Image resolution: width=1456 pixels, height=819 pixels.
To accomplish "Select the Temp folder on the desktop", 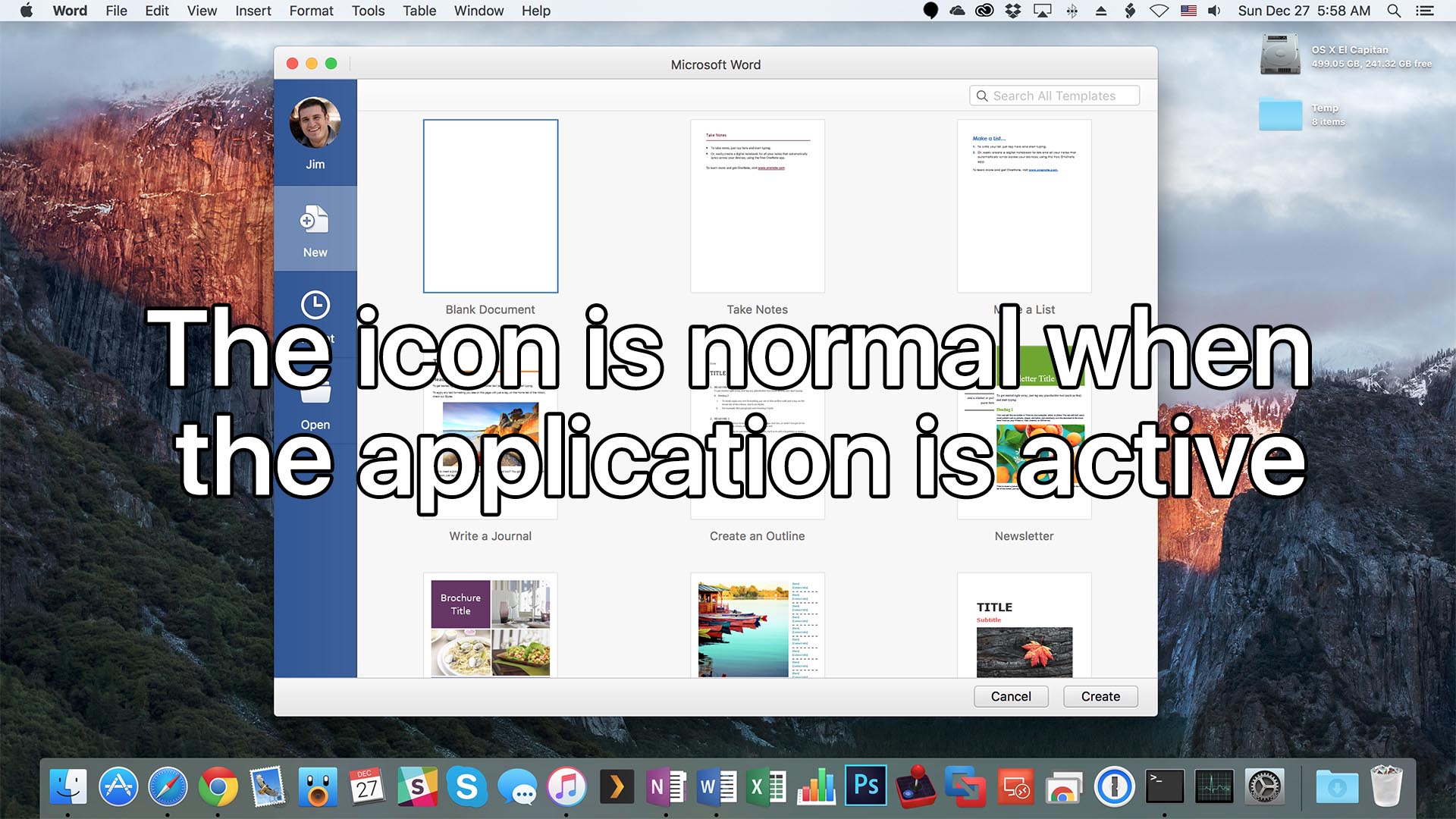I will [1280, 115].
